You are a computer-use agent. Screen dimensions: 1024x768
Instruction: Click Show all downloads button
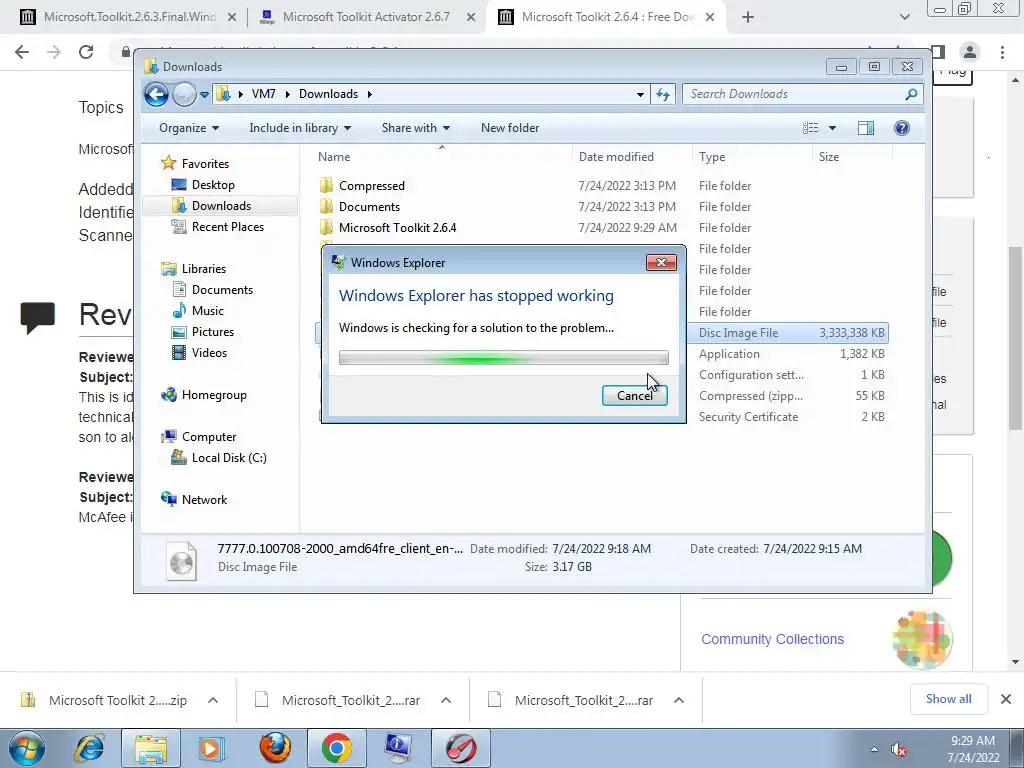(948, 699)
